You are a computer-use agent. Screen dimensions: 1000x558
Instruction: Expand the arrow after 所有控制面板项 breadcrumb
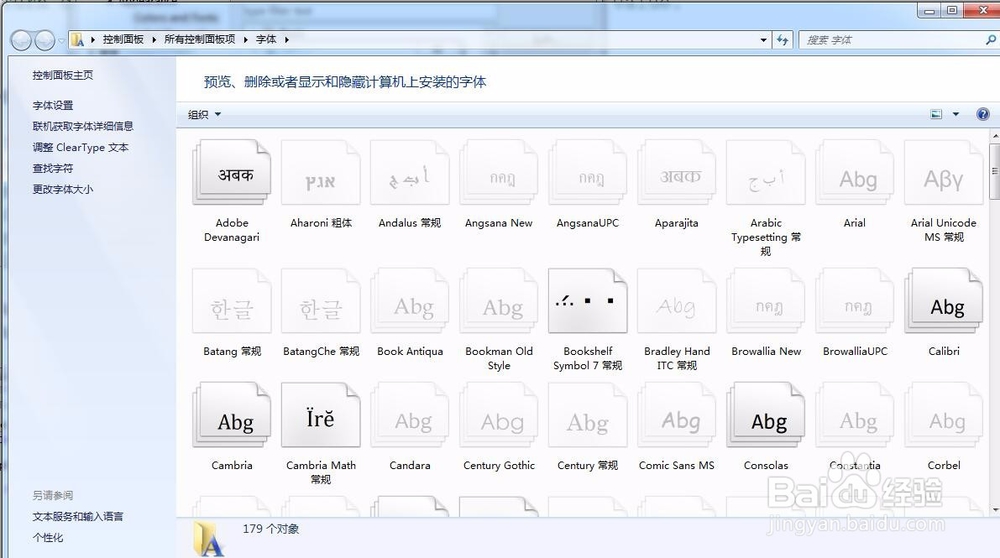click(x=246, y=40)
